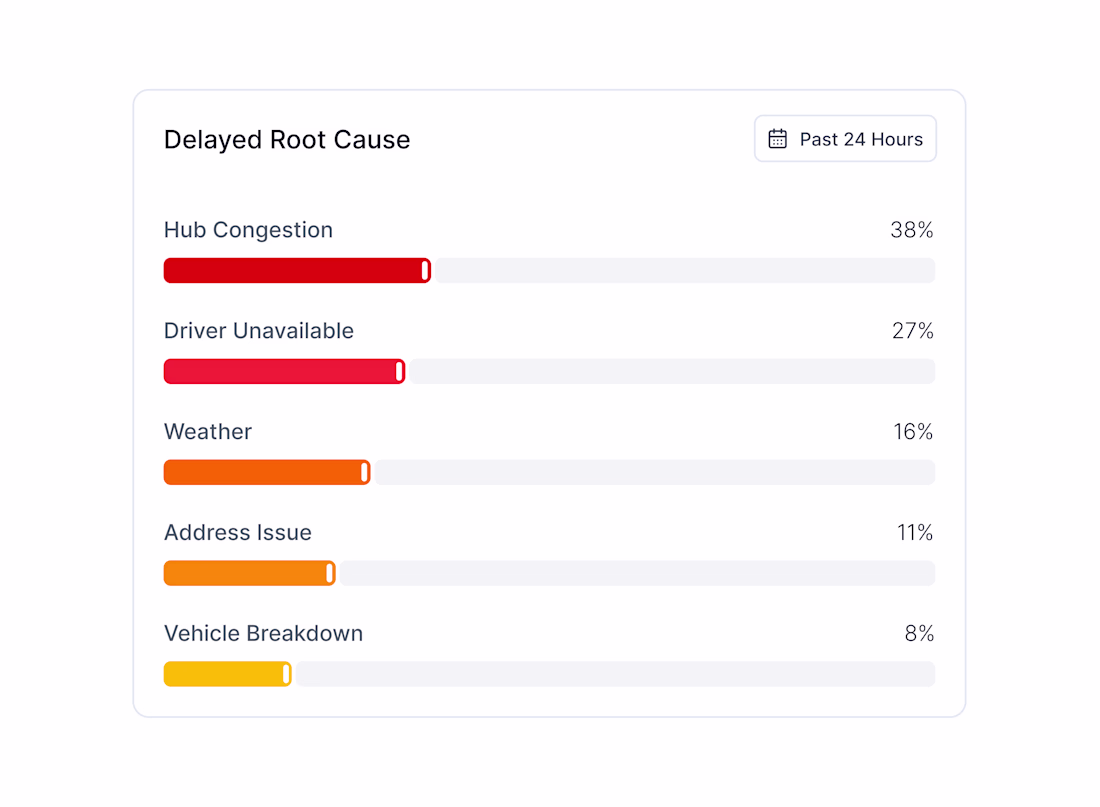Select the Address Issue label

click(238, 533)
